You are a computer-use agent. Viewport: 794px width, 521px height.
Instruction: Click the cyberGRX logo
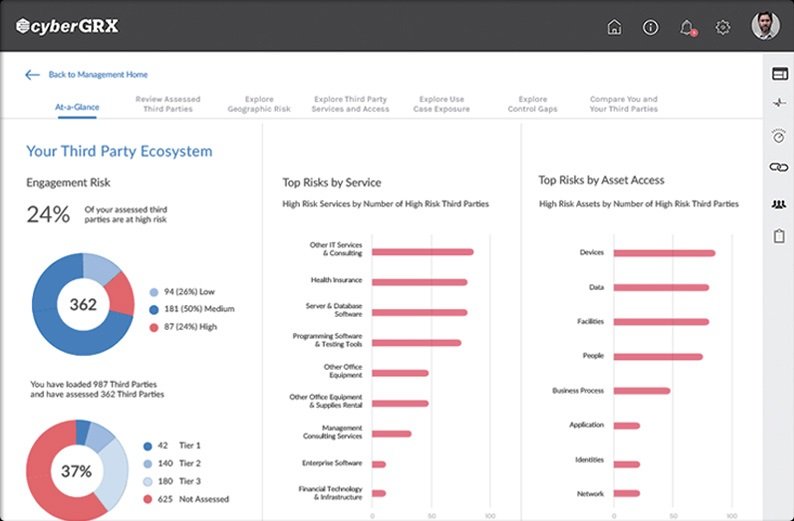[67, 26]
